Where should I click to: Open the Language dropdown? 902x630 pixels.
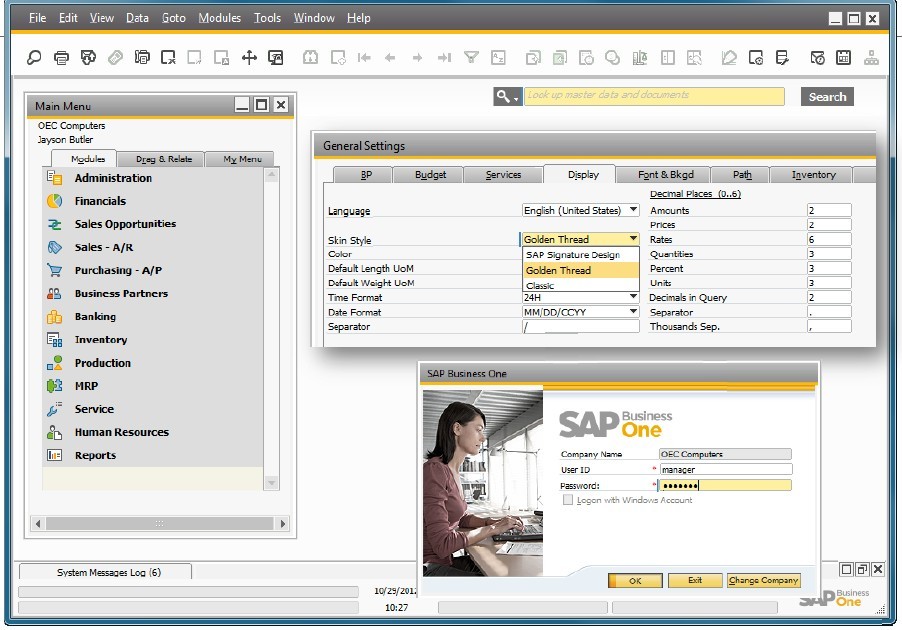[633, 210]
